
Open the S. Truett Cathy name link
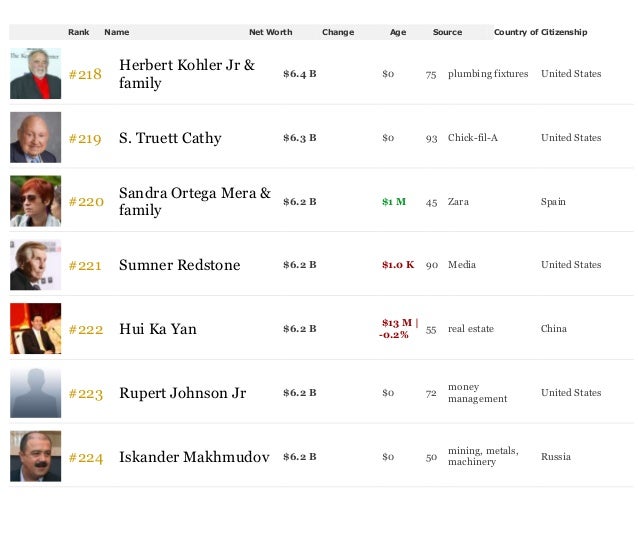click(170, 138)
